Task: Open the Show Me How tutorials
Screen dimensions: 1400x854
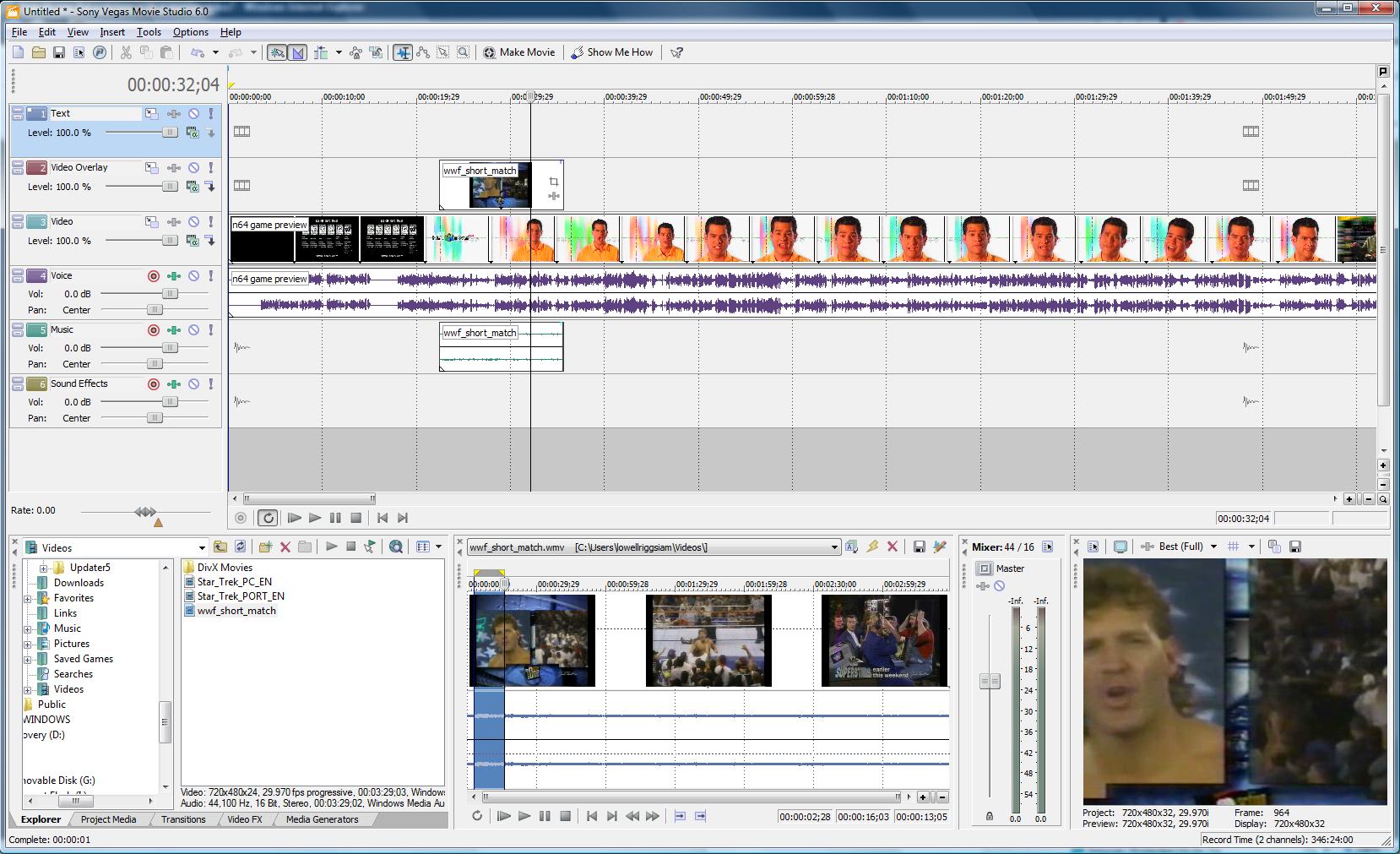Action: (x=612, y=52)
